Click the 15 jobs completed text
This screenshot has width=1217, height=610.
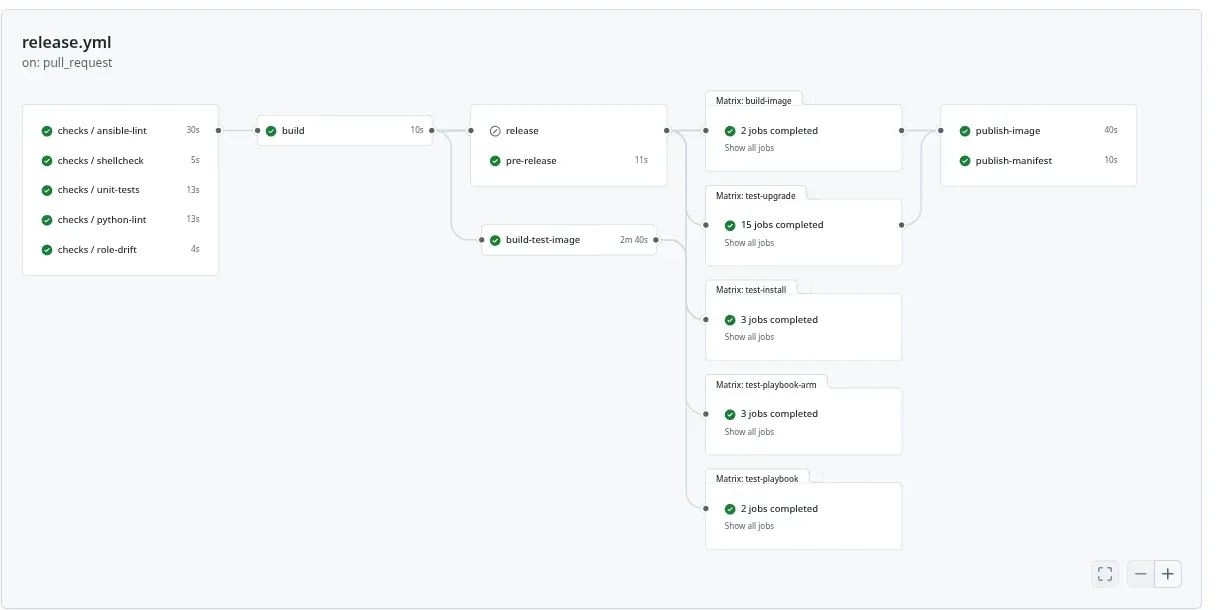(x=782, y=225)
